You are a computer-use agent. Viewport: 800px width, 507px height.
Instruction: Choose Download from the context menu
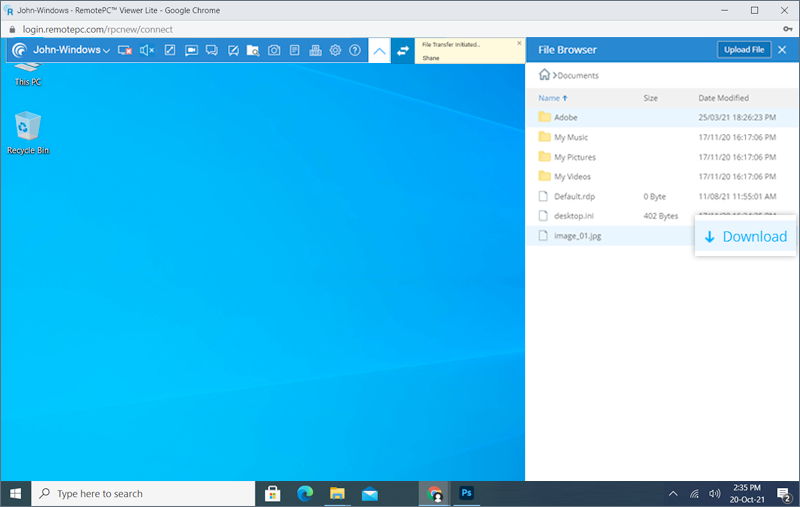[x=746, y=237]
